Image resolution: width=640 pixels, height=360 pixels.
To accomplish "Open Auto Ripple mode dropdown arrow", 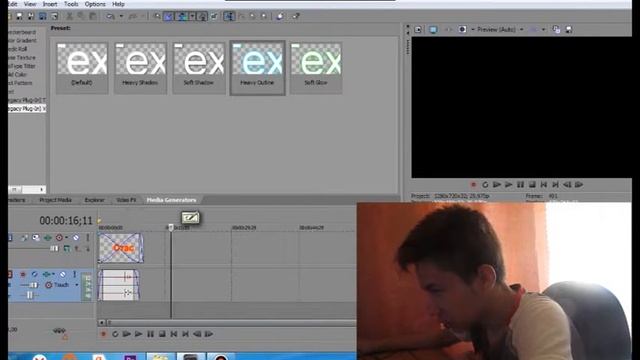I will click(x=192, y=16).
